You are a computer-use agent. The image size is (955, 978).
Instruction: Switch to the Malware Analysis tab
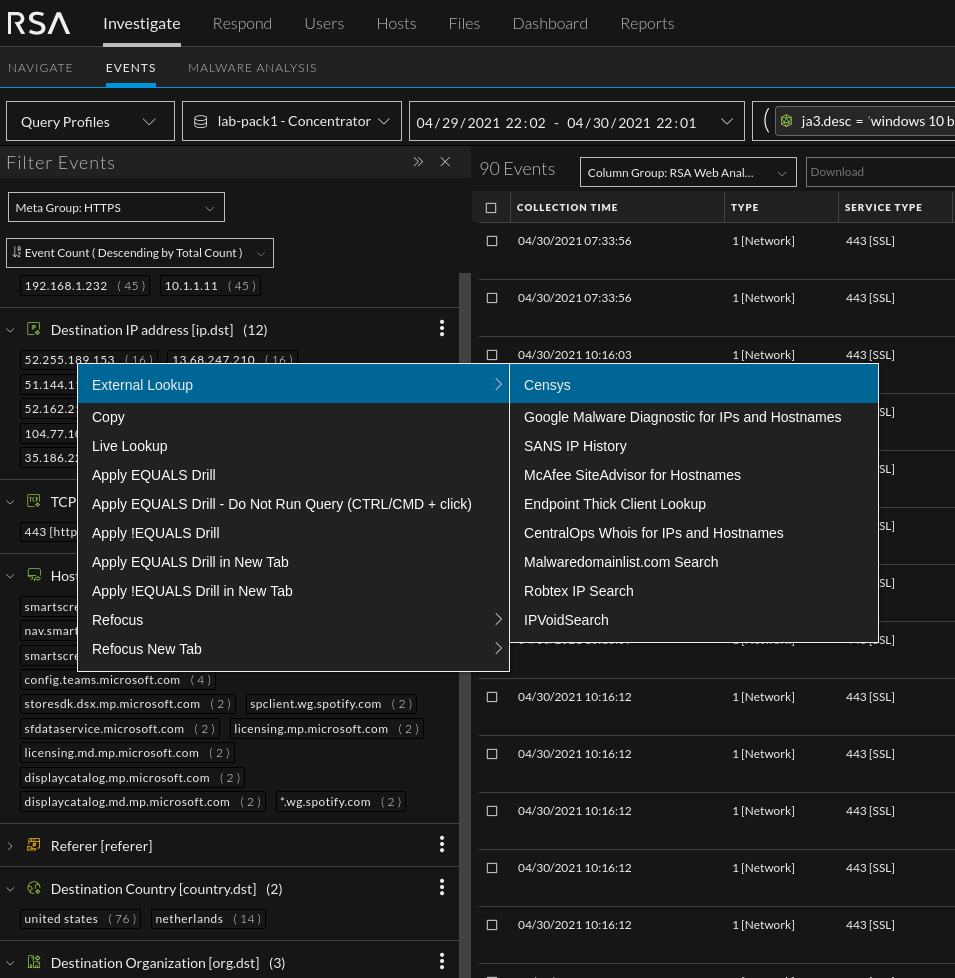tap(252, 68)
